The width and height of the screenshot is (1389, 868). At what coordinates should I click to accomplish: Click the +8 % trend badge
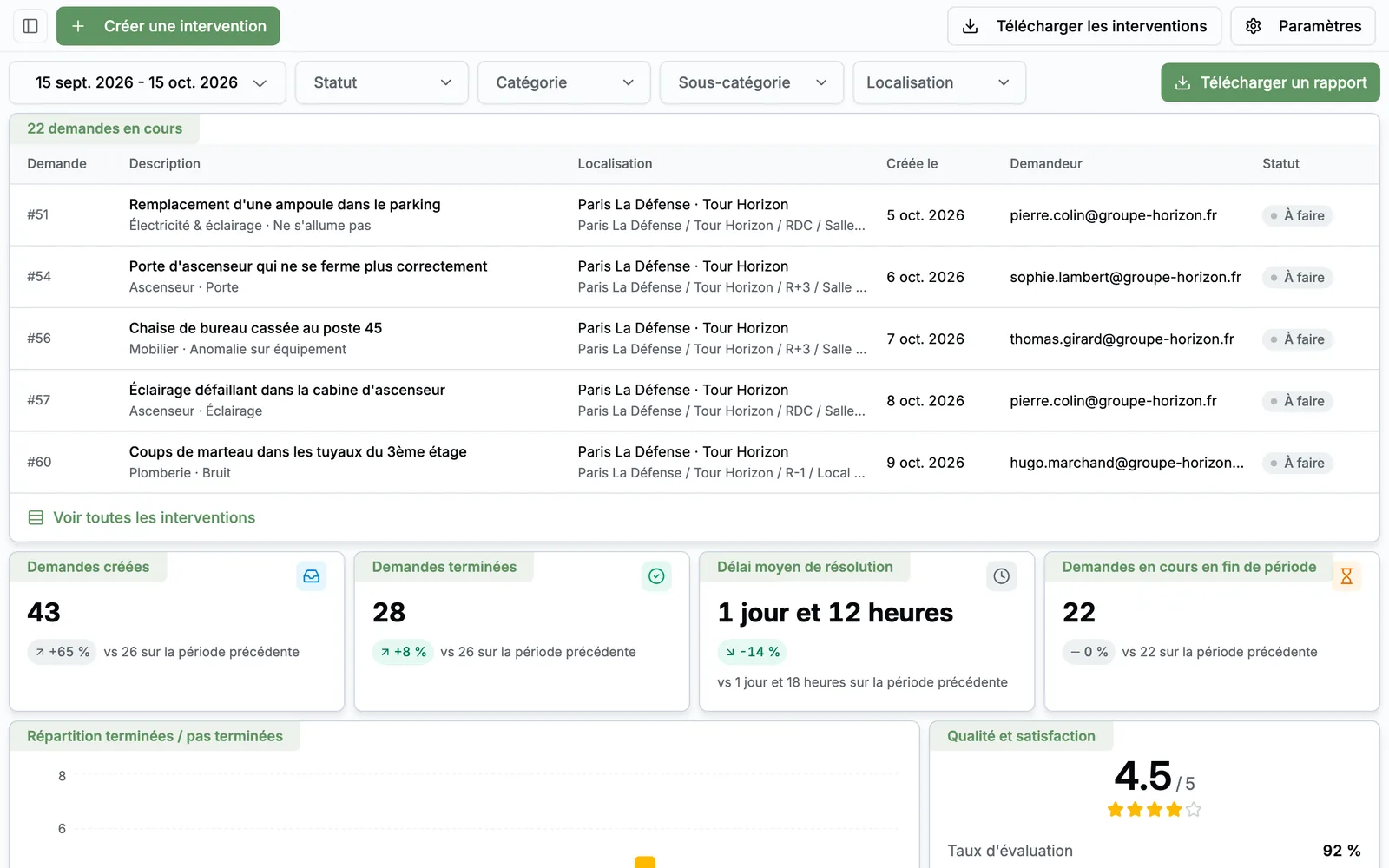click(403, 652)
